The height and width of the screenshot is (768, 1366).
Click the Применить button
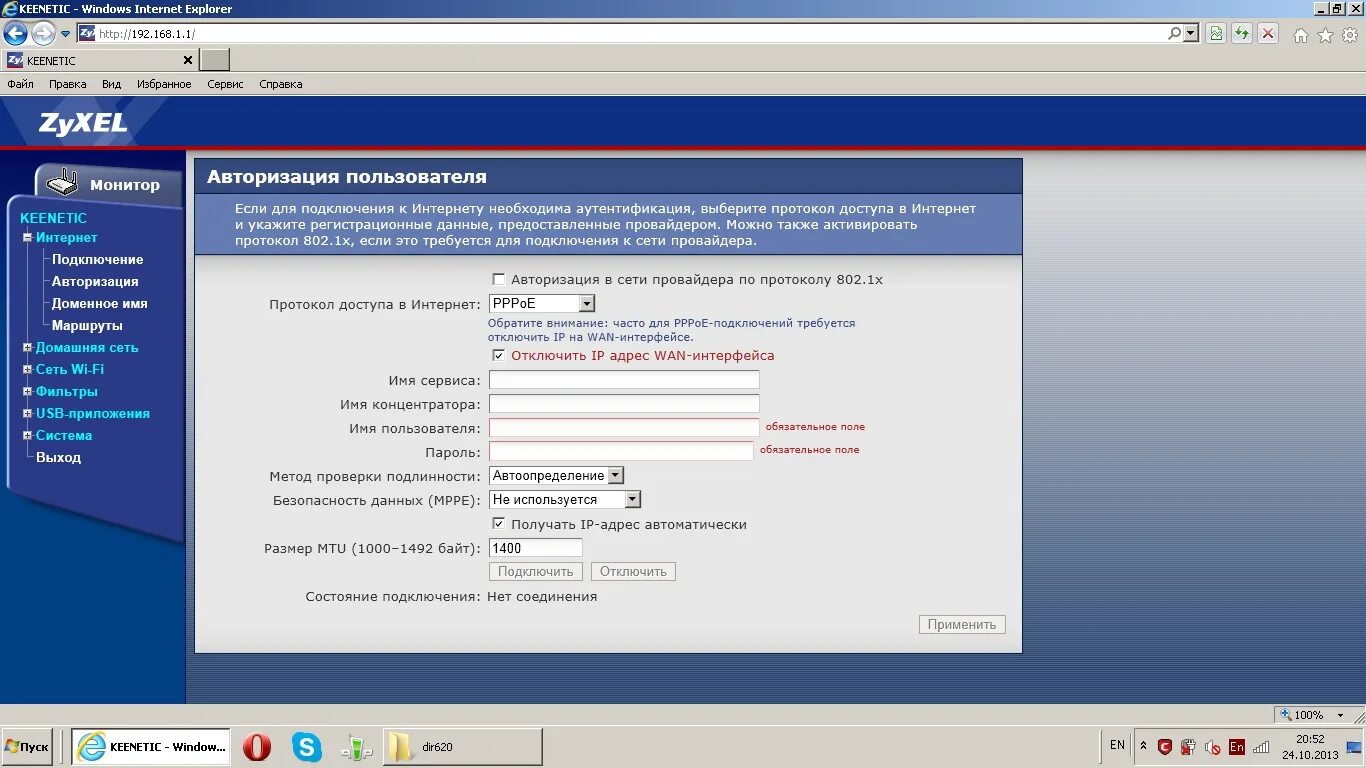pos(962,625)
